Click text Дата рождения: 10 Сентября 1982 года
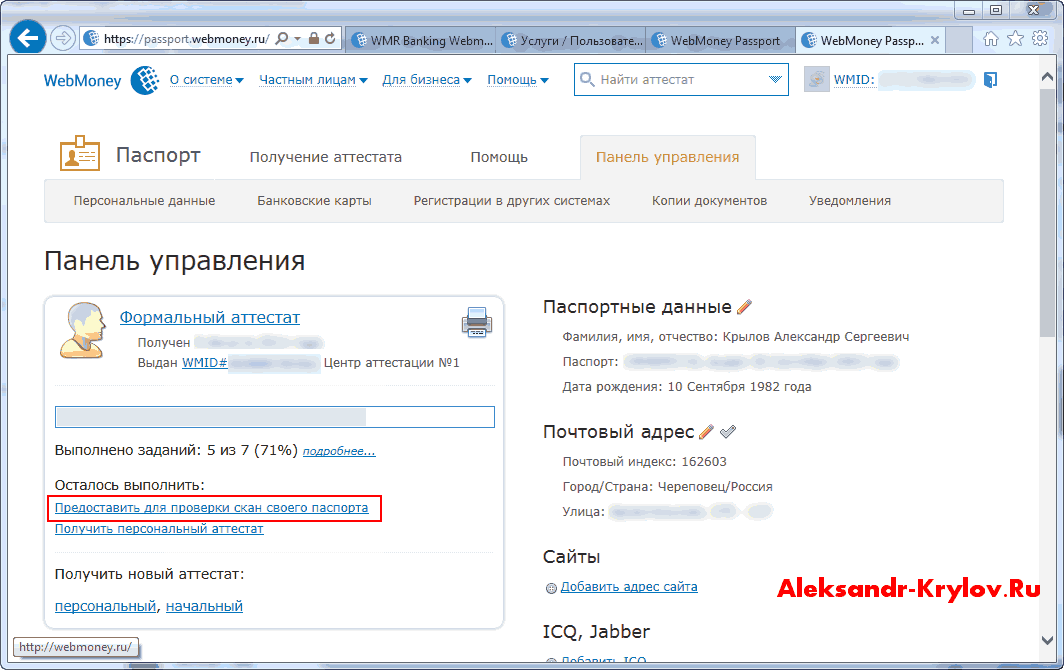This screenshot has width=1064, height=670. coord(687,387)
